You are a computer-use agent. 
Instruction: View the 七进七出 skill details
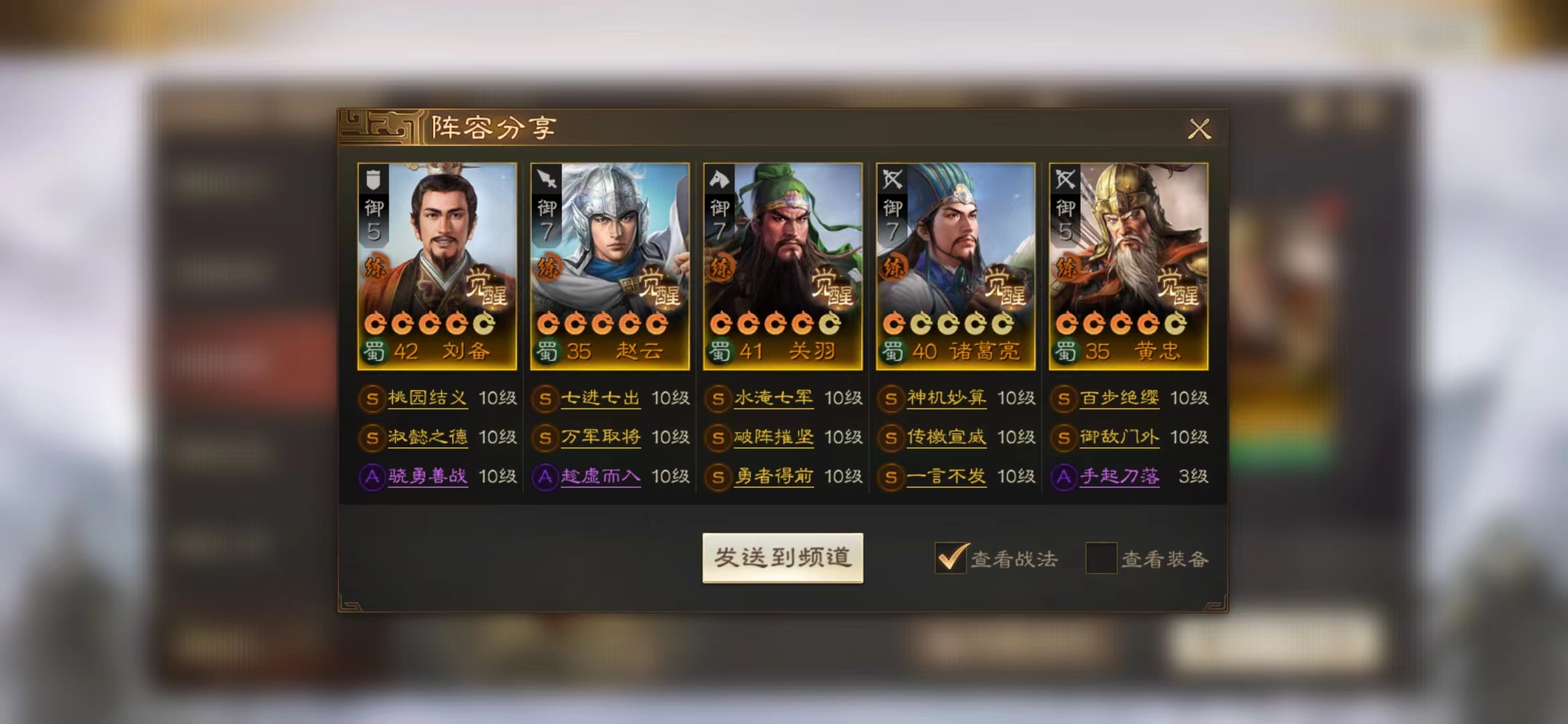pos(600,398)
